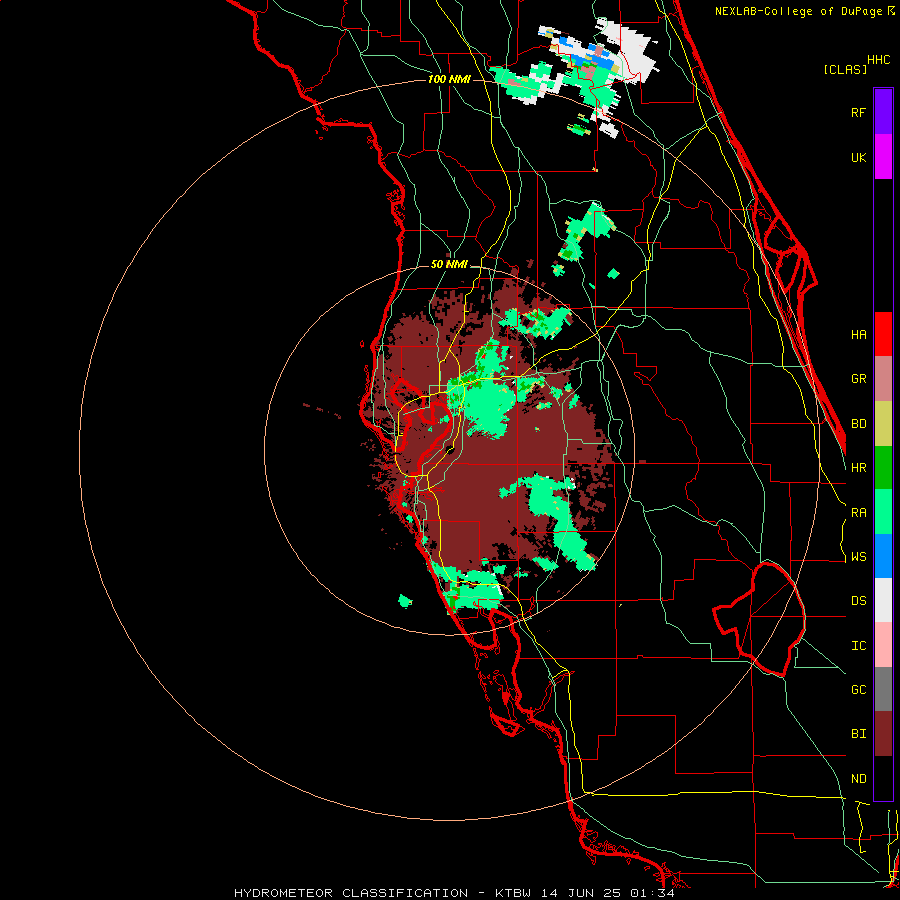Click the IC pink legend swatch
Viewport: 900px width, 900px height.
click(x=883, y=645)
